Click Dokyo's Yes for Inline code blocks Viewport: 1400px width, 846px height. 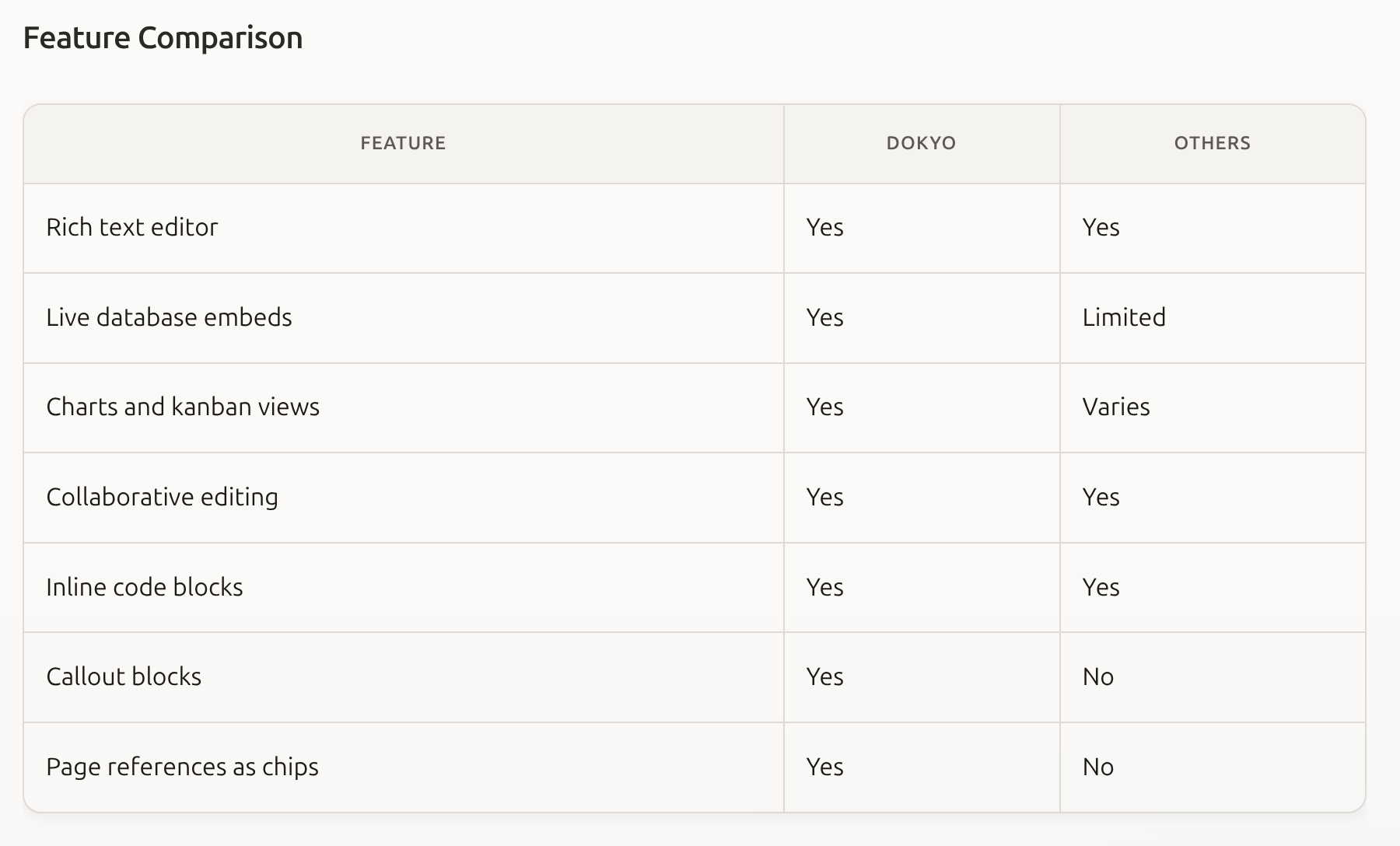pyautogui.click(x=922, y=587)
